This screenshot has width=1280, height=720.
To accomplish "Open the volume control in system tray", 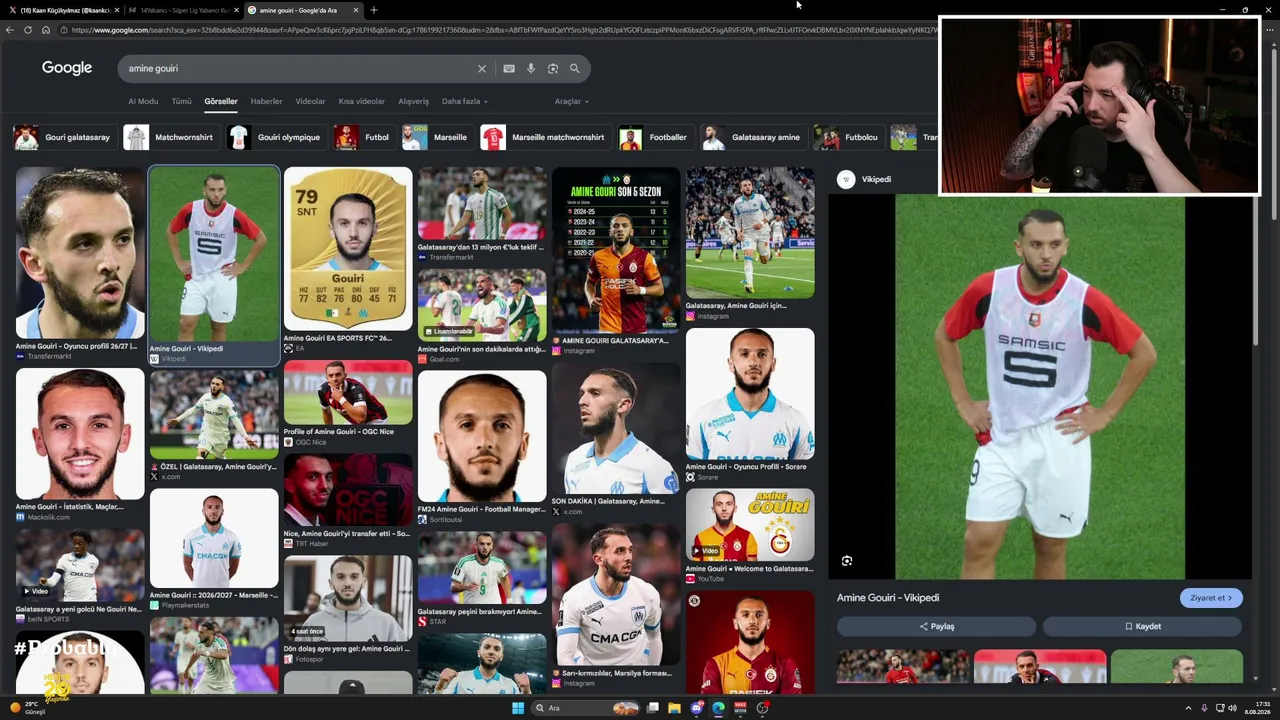I will pyautogui.click(x=1233, y=708).
